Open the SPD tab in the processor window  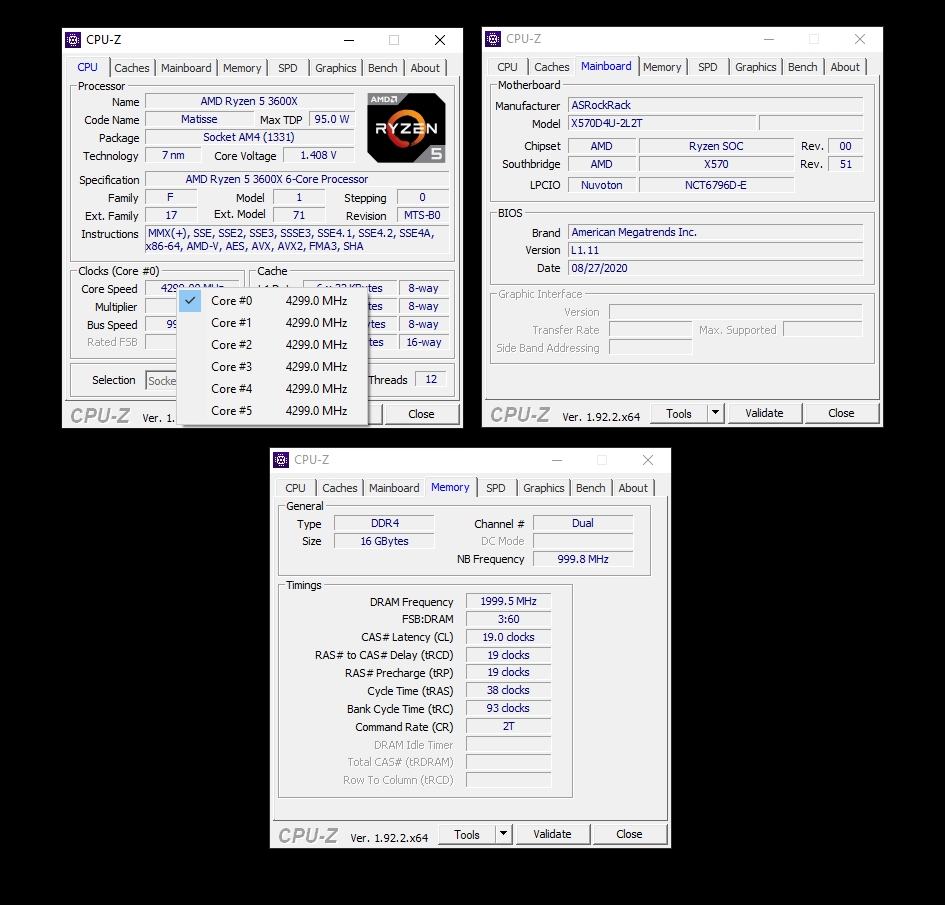287,68
